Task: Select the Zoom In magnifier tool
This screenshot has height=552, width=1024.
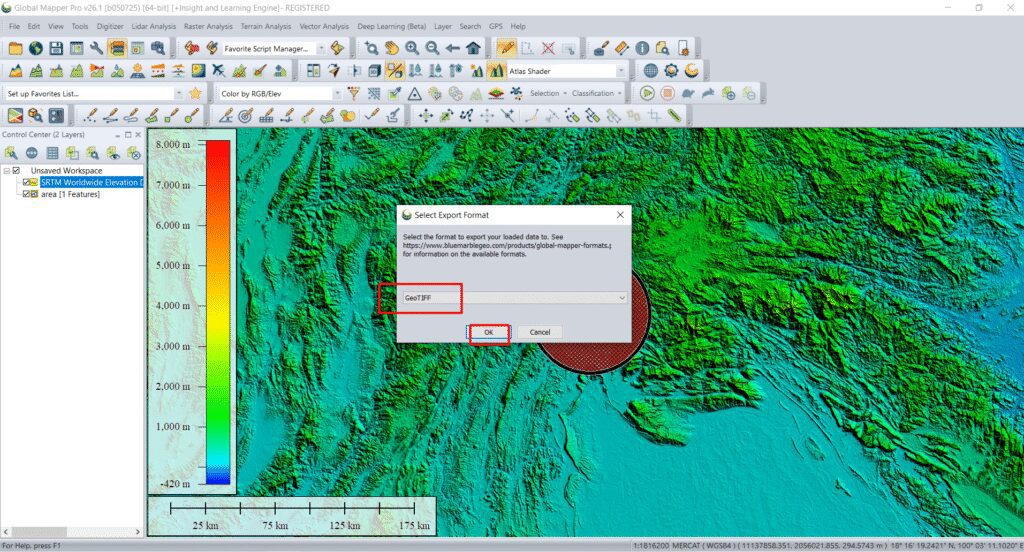Action: tap(412, 48)
